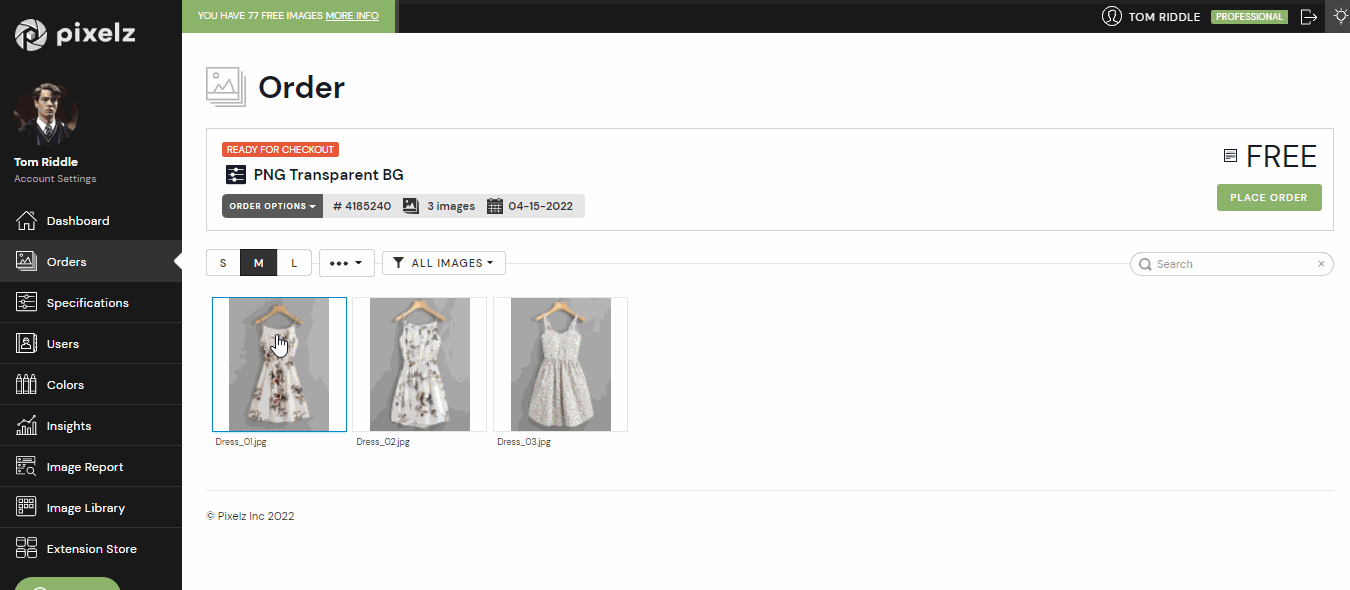Click the Pixelz logo
The width and height of the screenshot is (1350, 590).
pos(75,35)
